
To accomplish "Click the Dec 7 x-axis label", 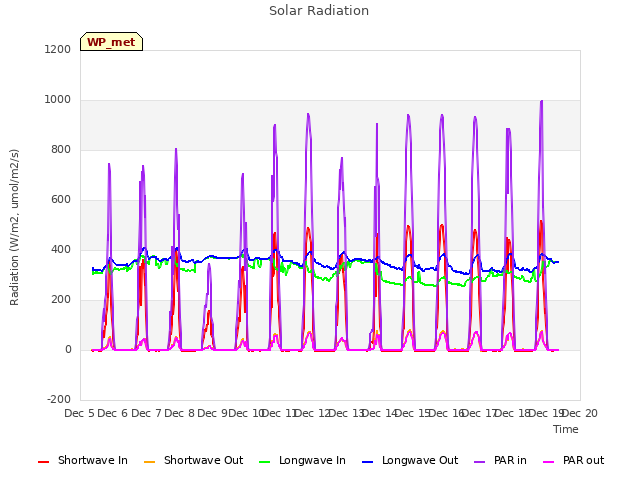I will click(146, 413).
